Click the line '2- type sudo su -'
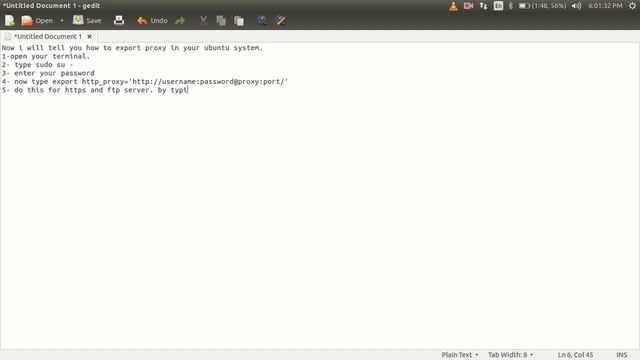640x360 pixels. pos(37,64)
